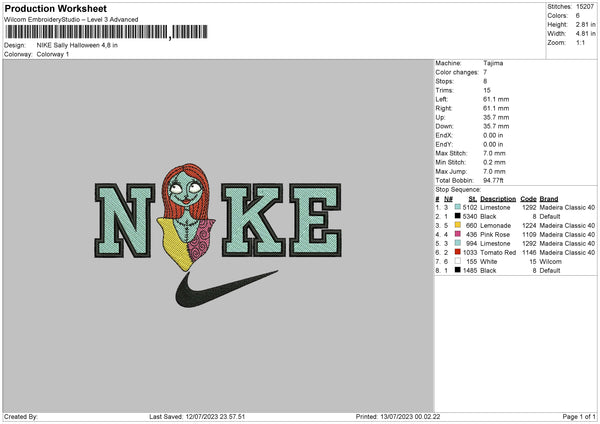Screen dimensions: 600x424
Task: Click the code 1224 in the Lemonade row
Action: pos(529,225)
